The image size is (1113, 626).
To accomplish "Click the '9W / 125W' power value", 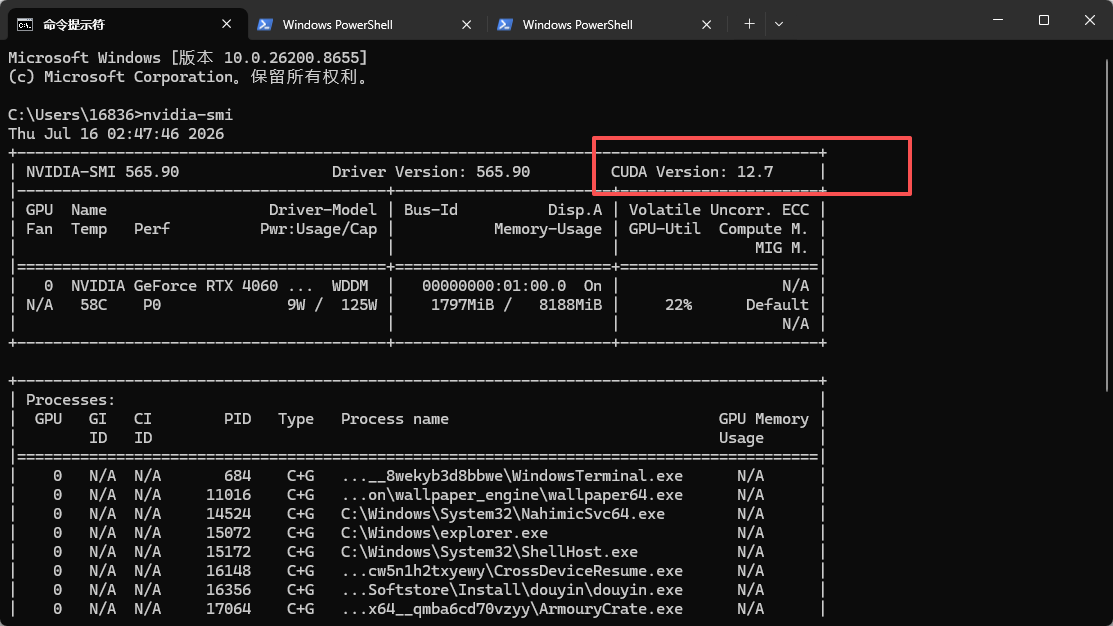I will pos(331,305).
